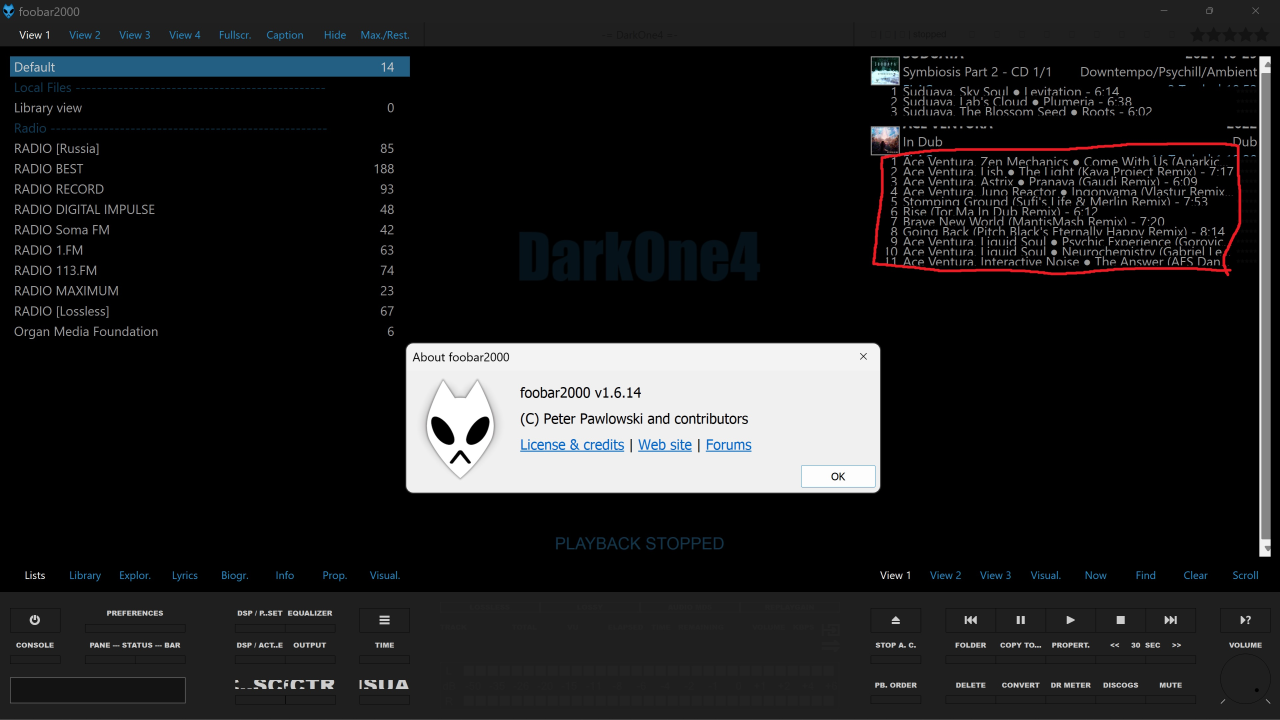The image size is (1280, 720).
Task: Click OK in About foobar2000 dialog
Action: tap(838, 477)
